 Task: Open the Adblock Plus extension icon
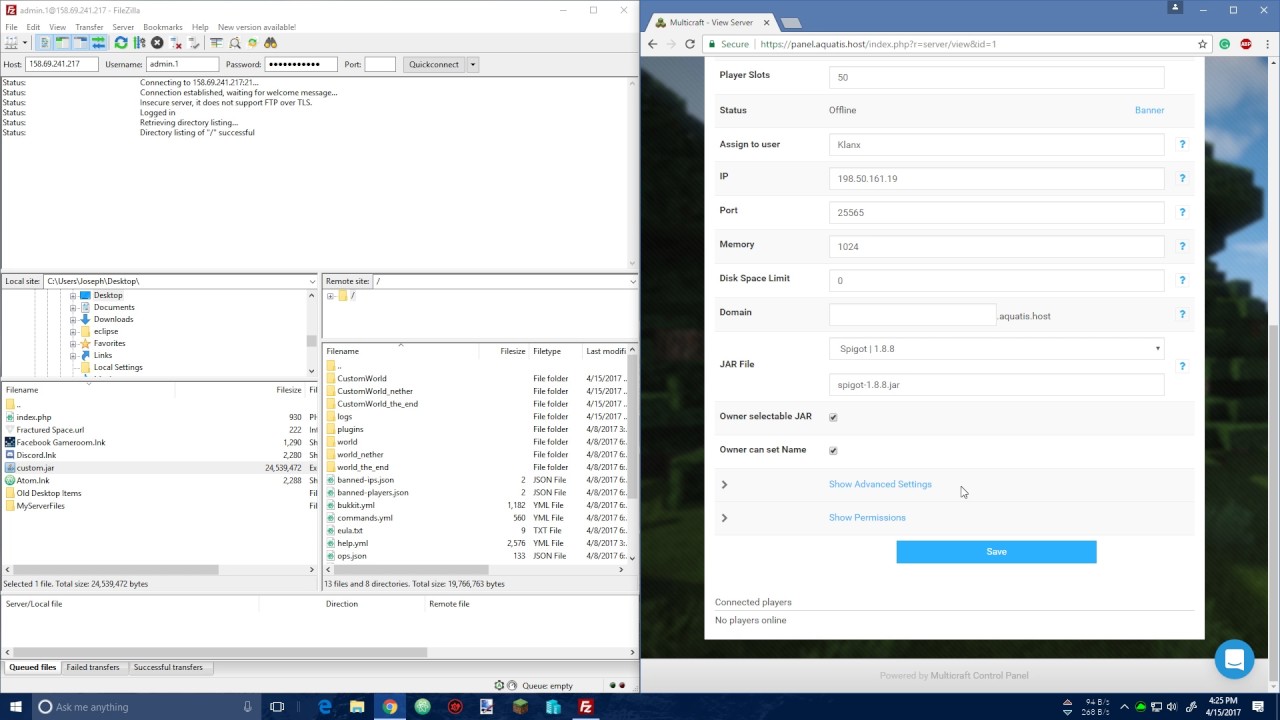[x=1246, y=44]
